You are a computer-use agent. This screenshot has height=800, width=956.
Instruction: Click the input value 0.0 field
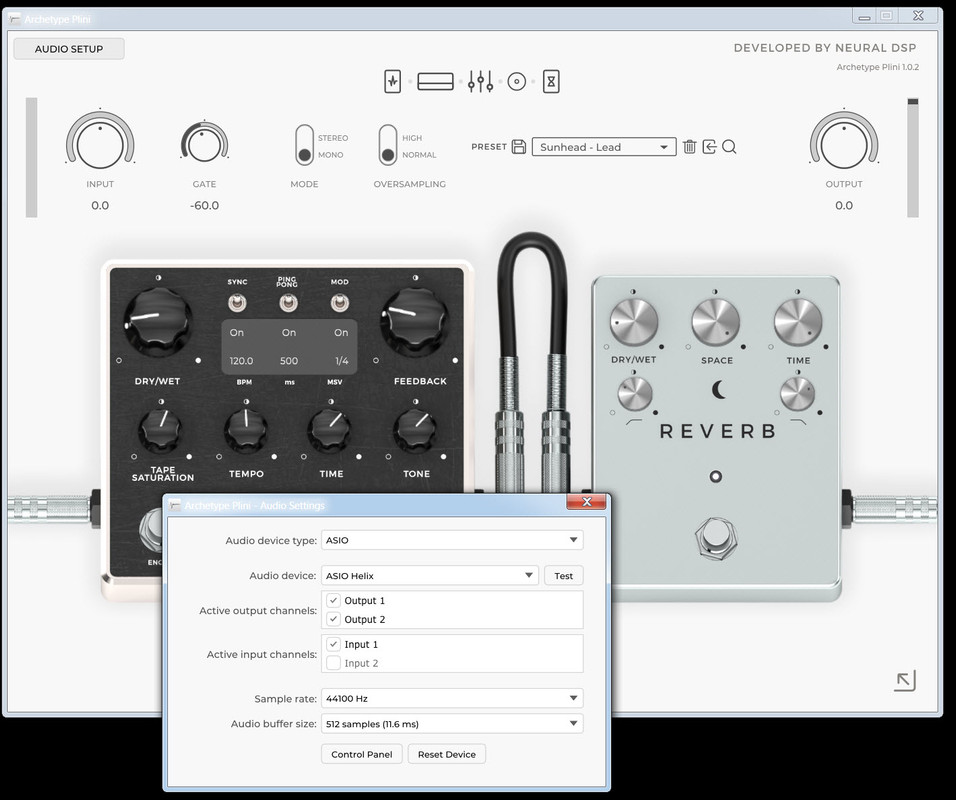(100, 205)
